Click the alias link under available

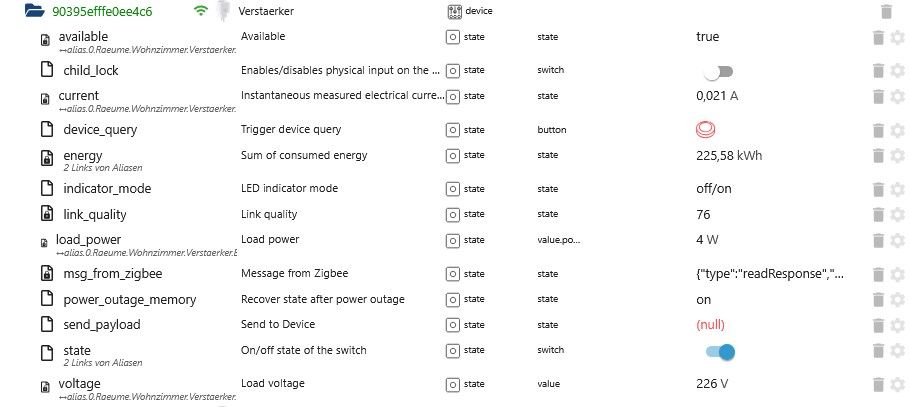tap(147, 50)
